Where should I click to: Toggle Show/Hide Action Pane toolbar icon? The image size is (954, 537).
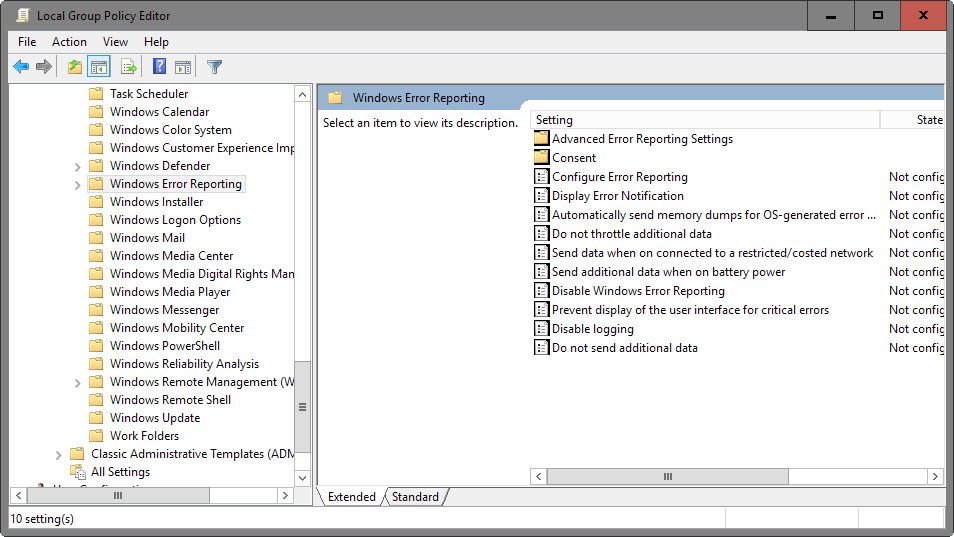click(x=183, y=67)
